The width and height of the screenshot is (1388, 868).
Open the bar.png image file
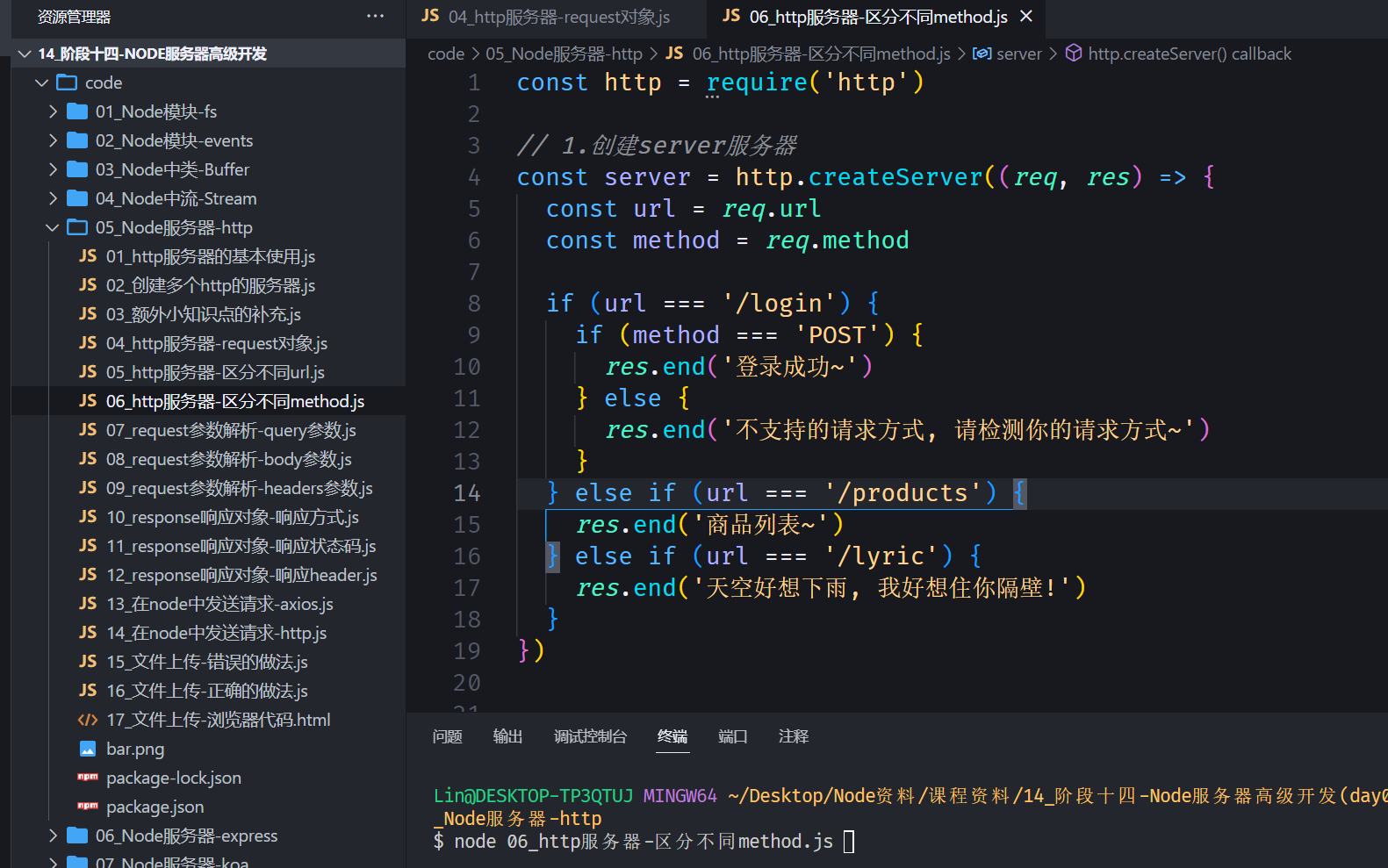[134, 749]
